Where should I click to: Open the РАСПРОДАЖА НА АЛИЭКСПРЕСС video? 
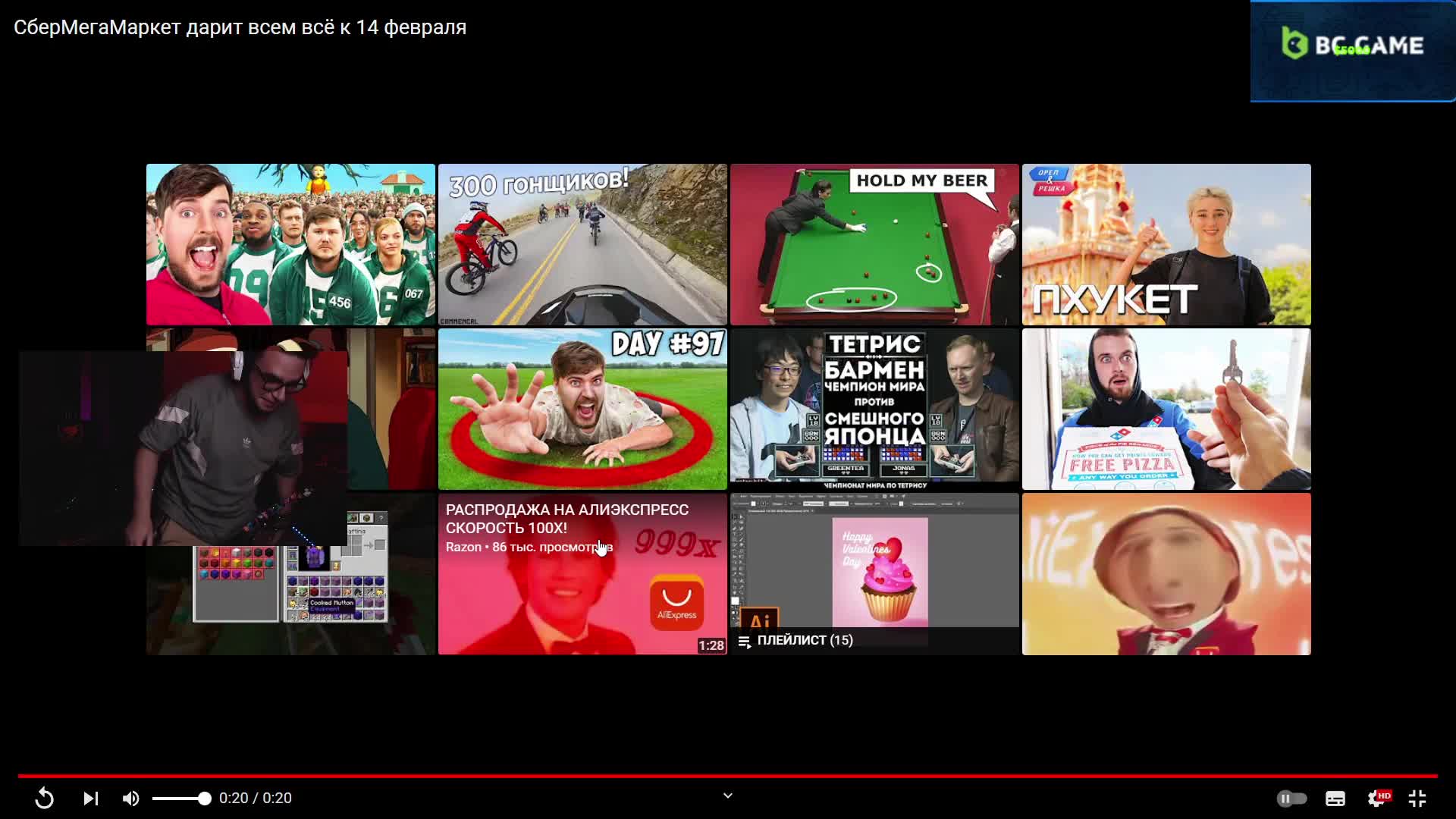[x=582, y=574]
